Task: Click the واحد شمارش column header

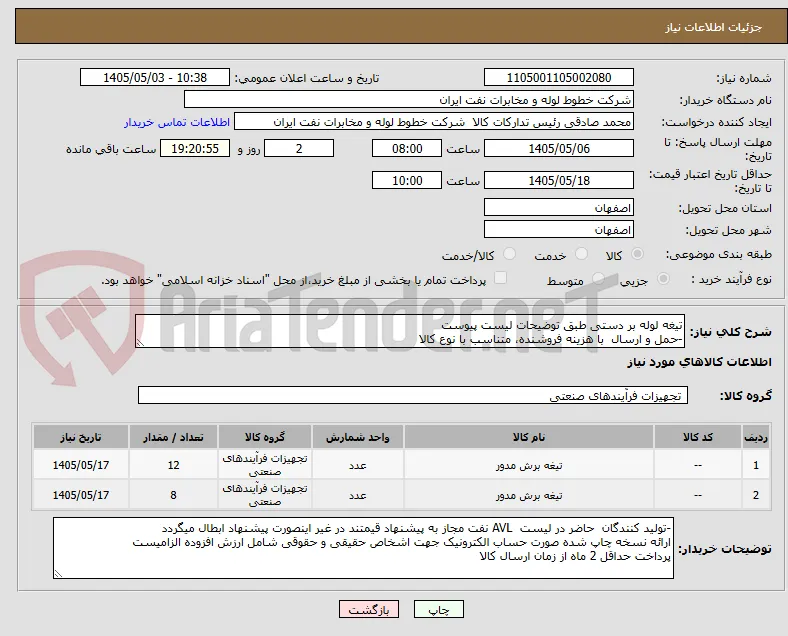Action: tap(357, 437)
